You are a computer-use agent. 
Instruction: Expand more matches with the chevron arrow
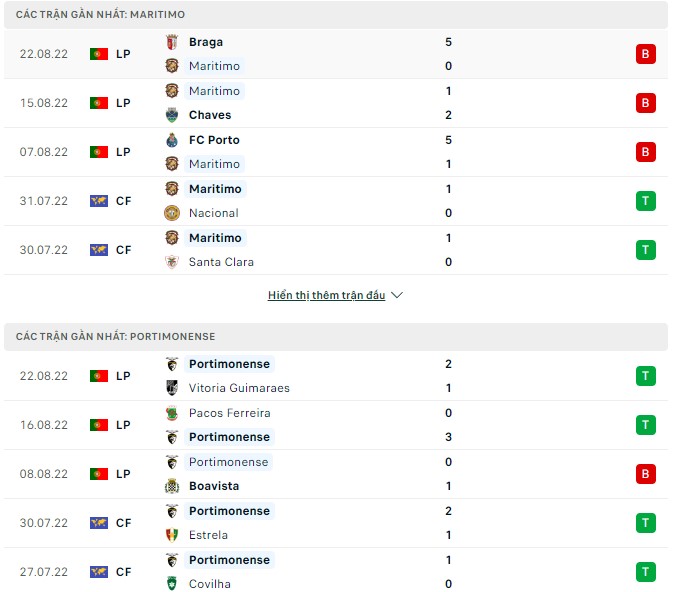397,296
